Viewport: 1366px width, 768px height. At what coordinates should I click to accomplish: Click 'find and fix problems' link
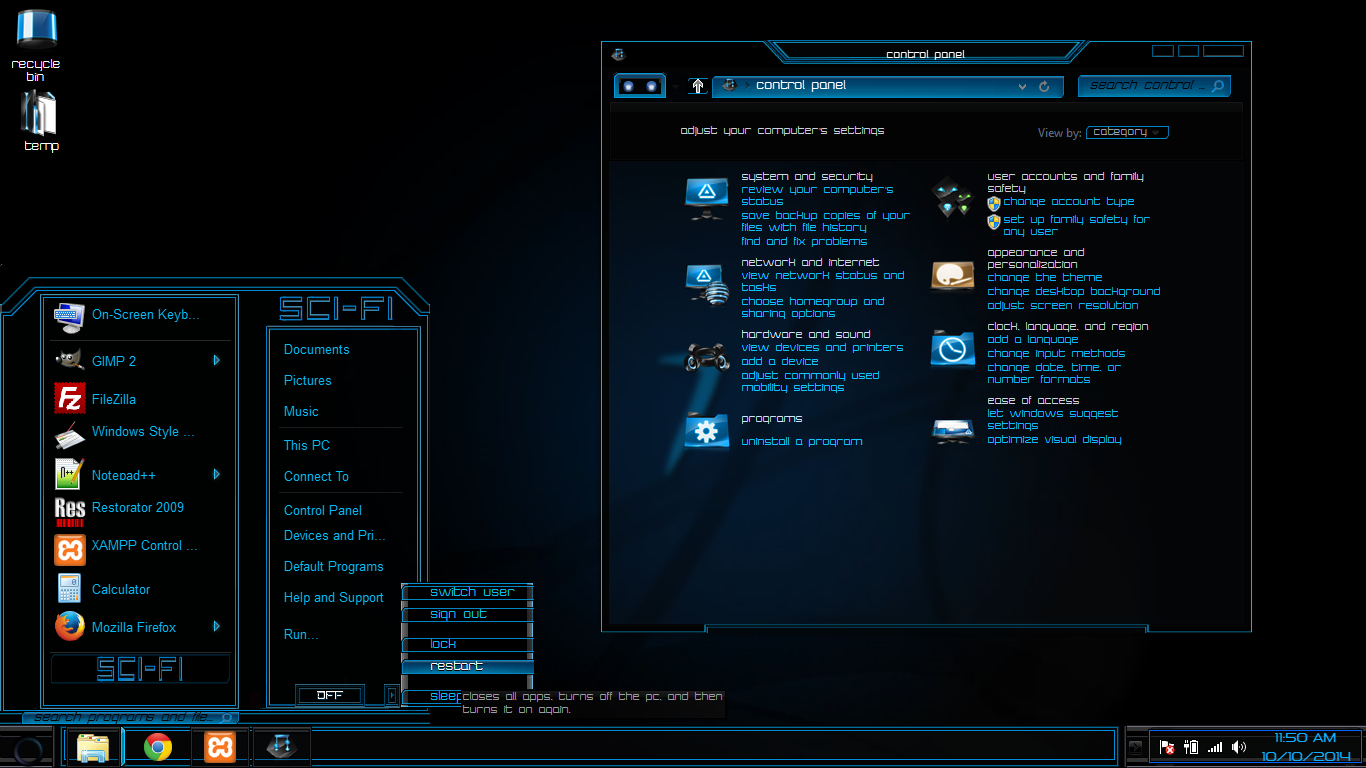pyautogui.click(x=804, y=242)
